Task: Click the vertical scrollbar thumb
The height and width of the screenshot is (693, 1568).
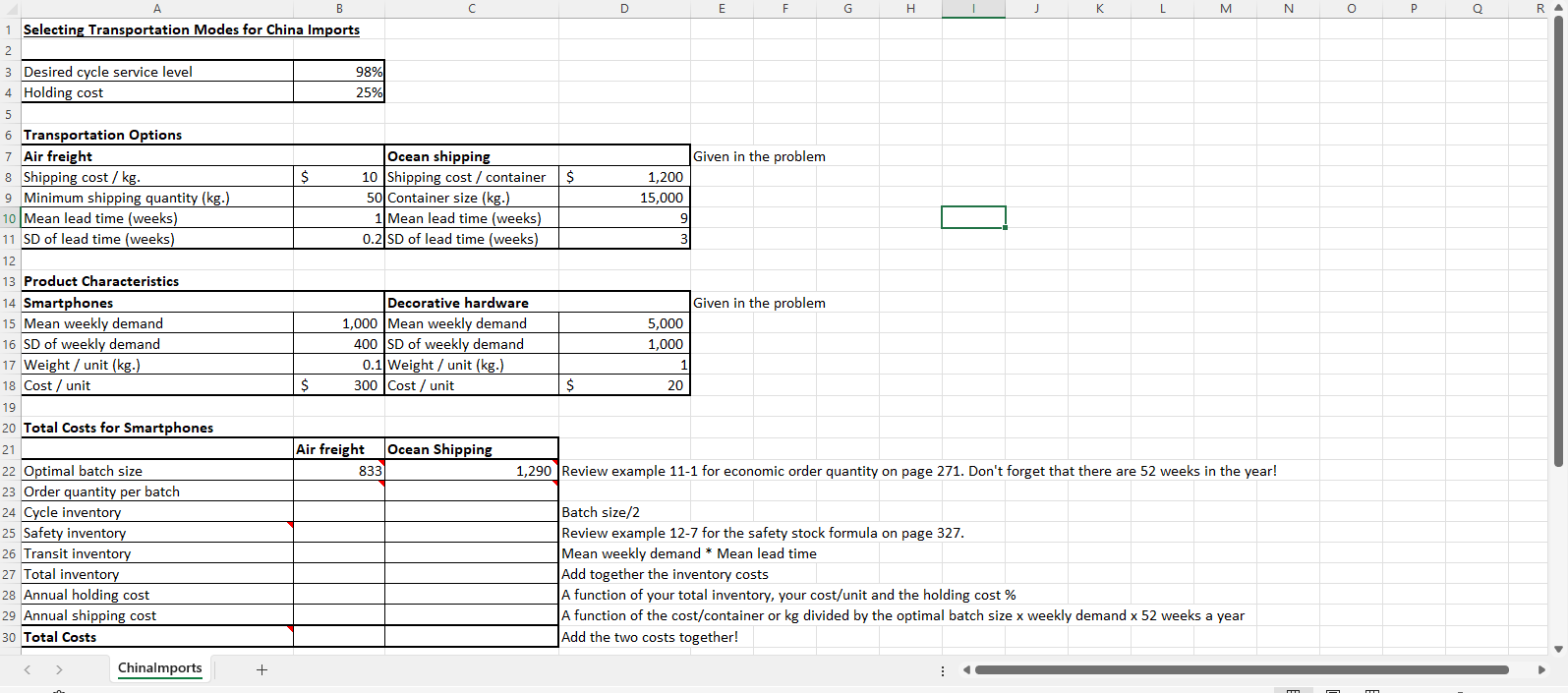Action: (x=1558, y=241)
